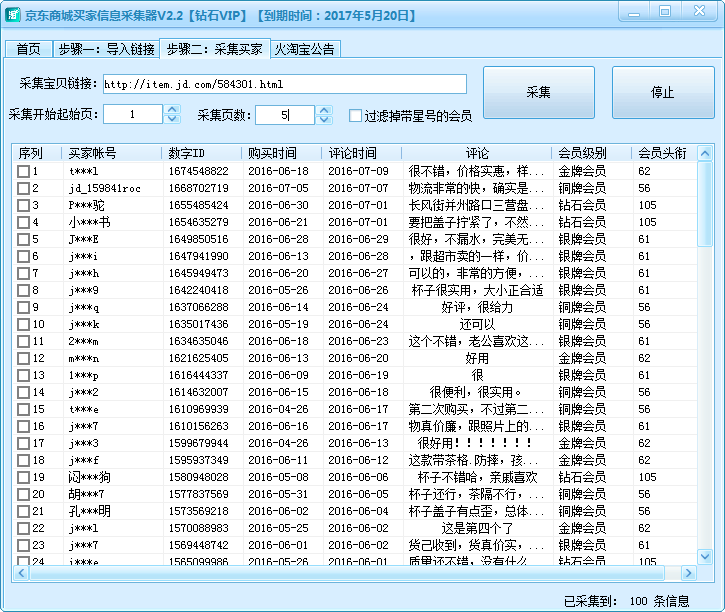Click the vertical scrollbar down arrow

(x=705, y=556)
